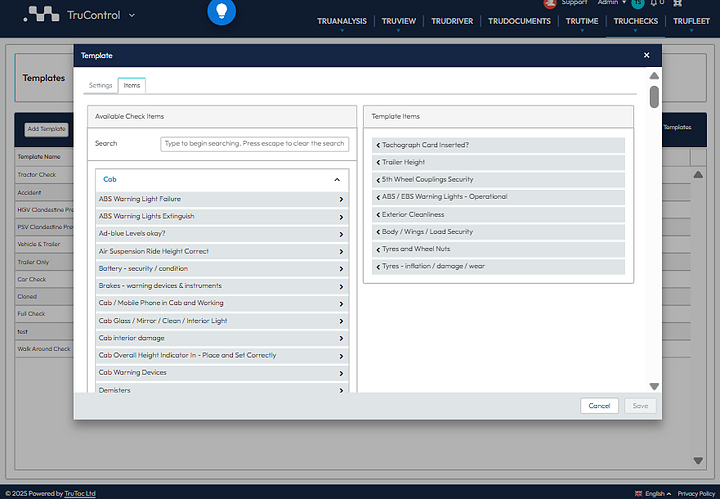Screen dimensions: 720x499
Task: Add 'ABS Warning Light Failure' with its arrow
Action: (341, 199)
